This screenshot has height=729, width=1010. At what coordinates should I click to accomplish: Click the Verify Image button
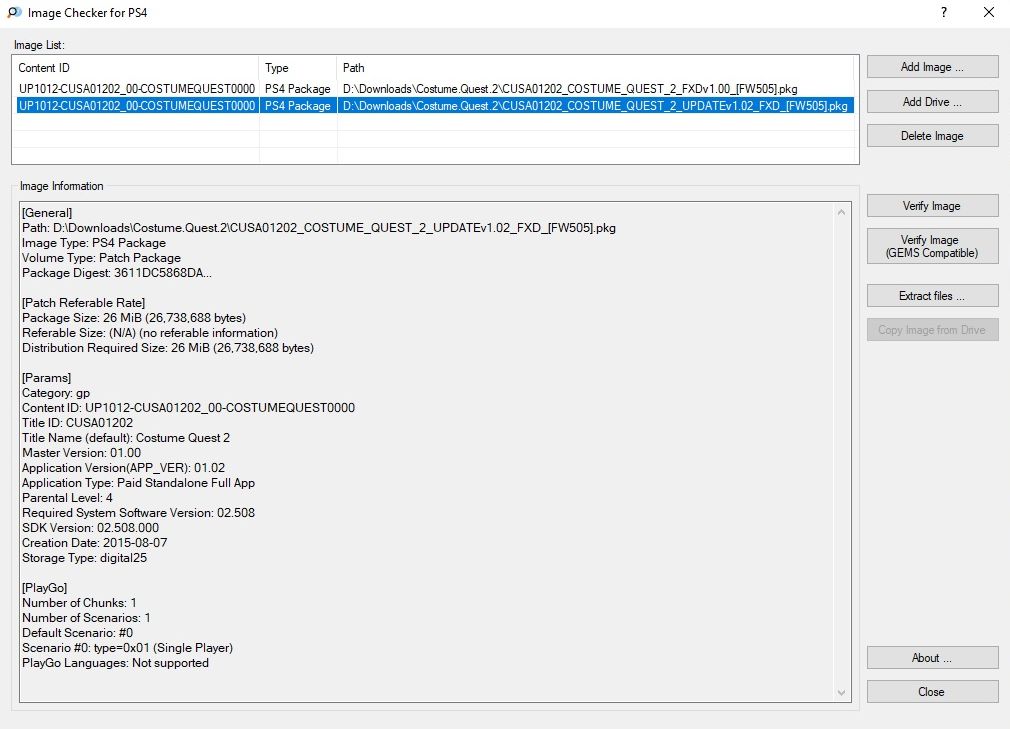pos(932,206)
